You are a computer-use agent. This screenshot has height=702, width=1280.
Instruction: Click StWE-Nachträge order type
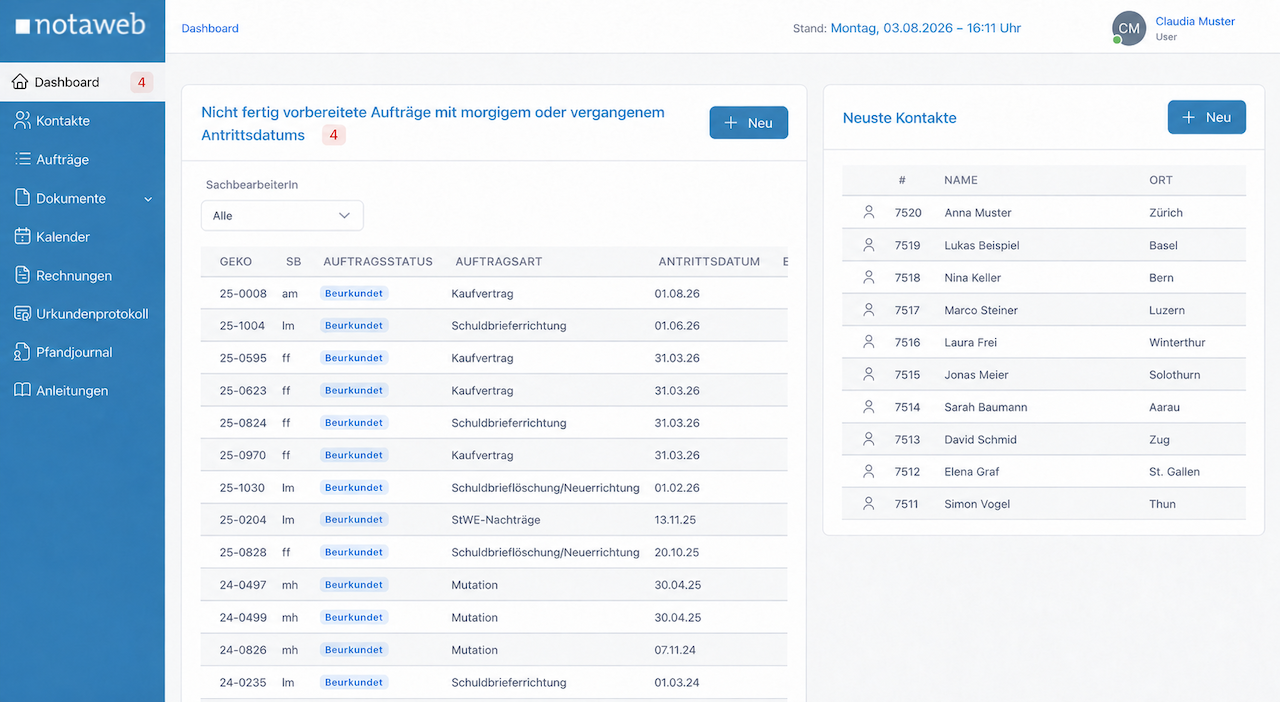click(x=496, y=520)
